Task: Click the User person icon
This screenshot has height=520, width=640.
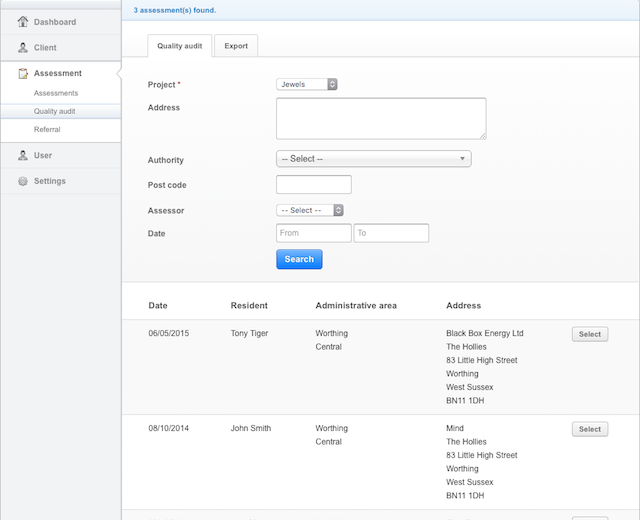Action: point(23,155)
